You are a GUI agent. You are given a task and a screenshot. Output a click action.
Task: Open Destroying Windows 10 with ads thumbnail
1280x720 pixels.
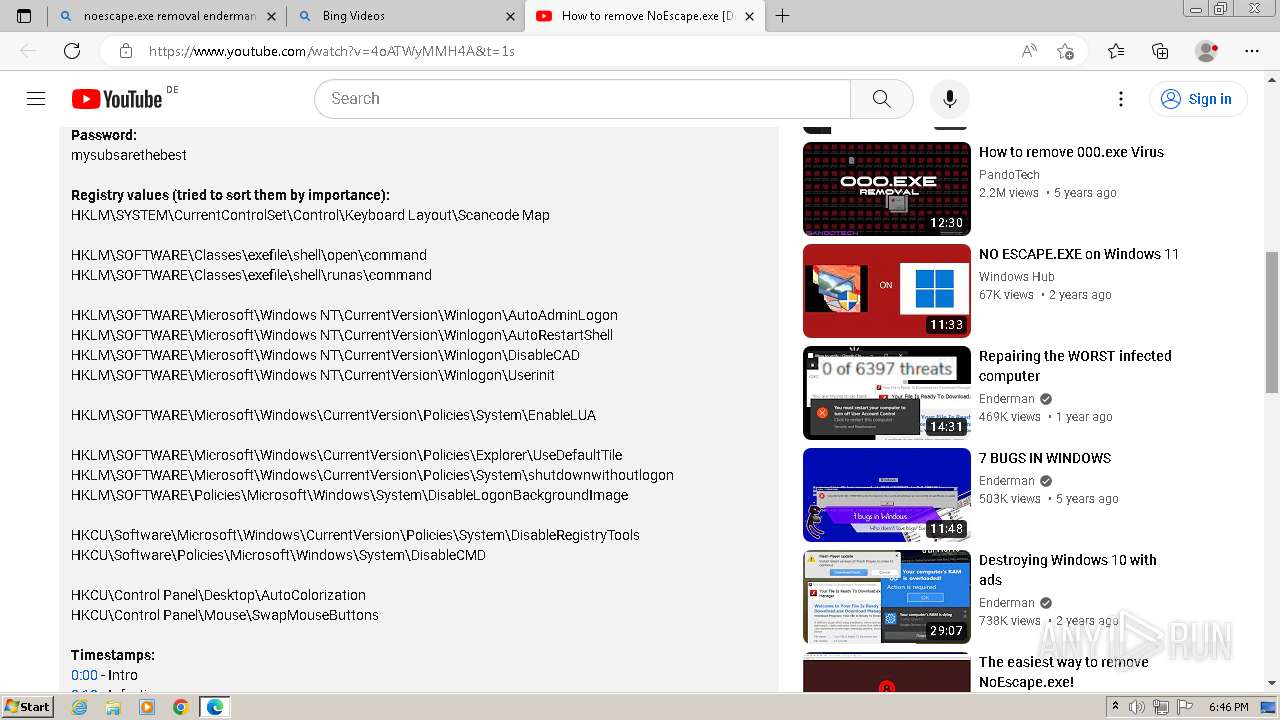point(886,596)
